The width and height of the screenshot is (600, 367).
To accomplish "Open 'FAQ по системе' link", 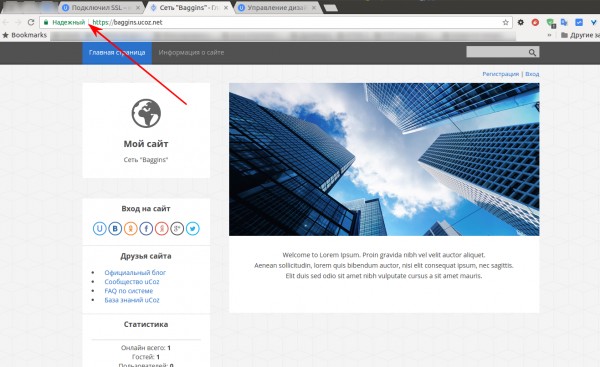I will 129,291.
